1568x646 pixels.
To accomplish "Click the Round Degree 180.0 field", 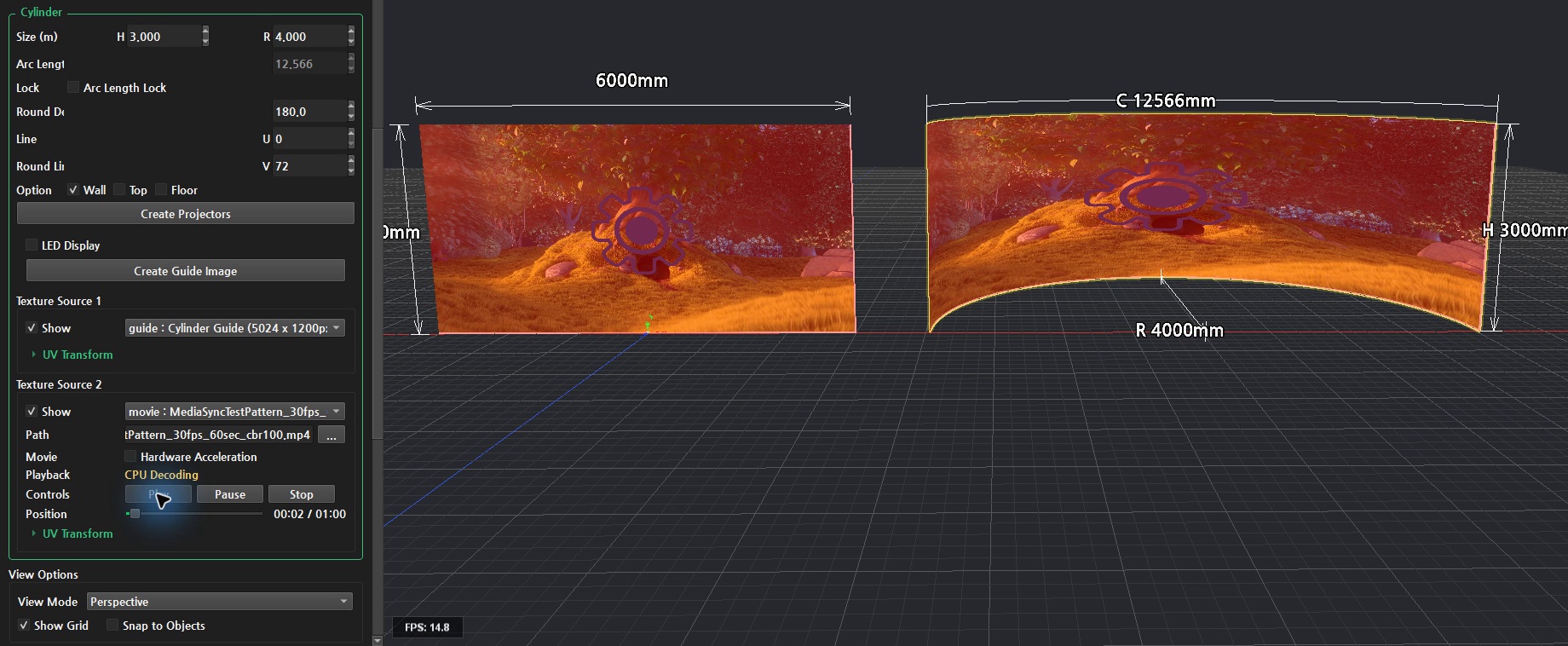I will (x=309, y=112).
